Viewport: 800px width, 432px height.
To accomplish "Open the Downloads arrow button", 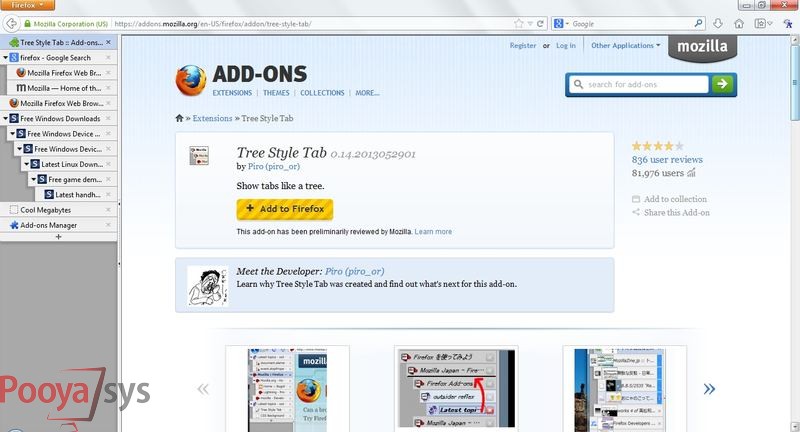I will click(x=718, y=23).
